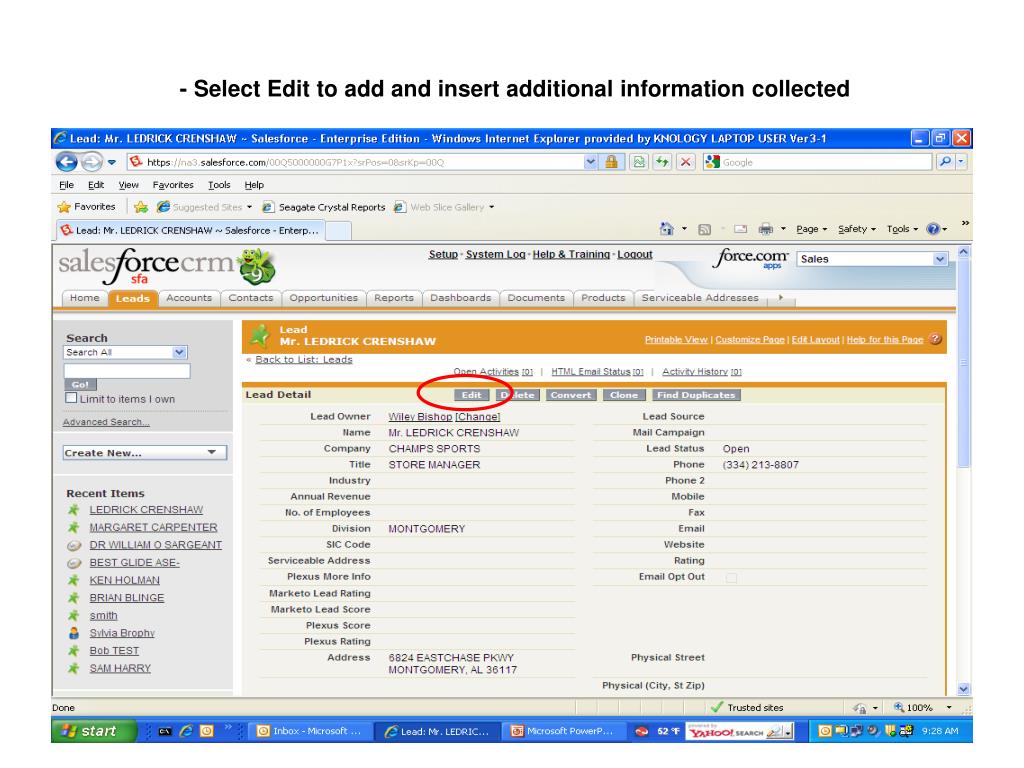Screen dimensions: 1024x768
Task: Switch to the Opportunities tab
Action: click(323, 298)
